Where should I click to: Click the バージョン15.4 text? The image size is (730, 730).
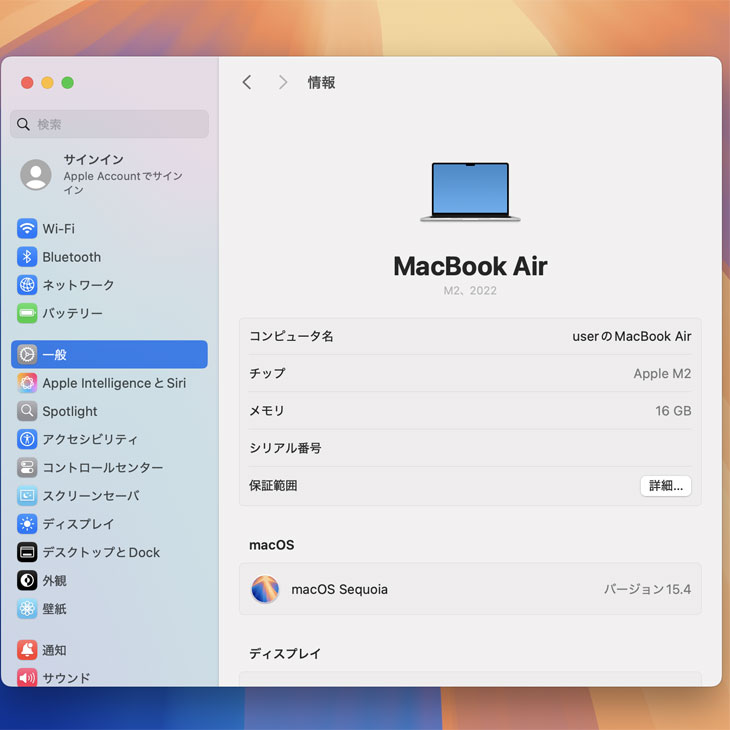coord(648,589)
